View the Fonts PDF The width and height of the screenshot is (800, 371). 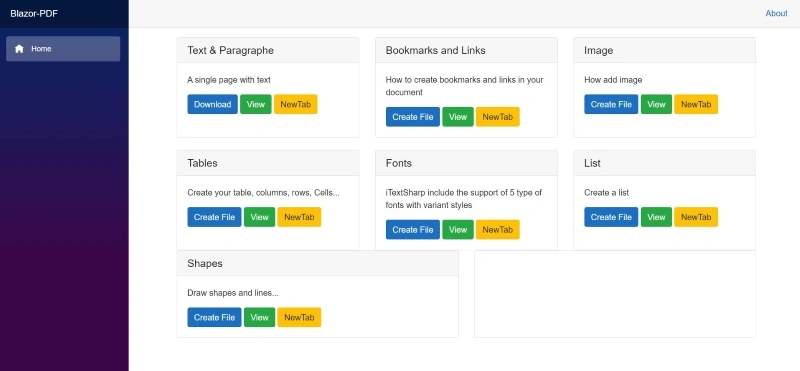458,230
